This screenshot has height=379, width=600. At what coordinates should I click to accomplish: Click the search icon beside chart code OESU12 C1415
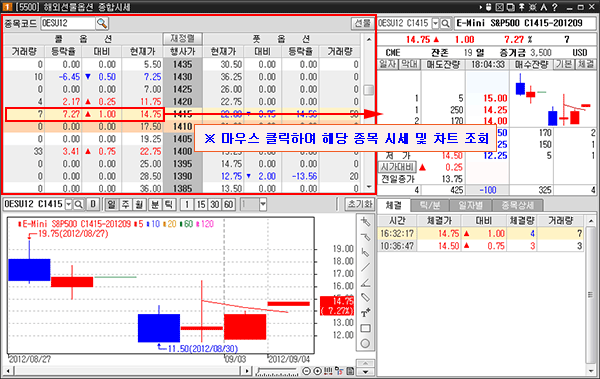[78, 204]
